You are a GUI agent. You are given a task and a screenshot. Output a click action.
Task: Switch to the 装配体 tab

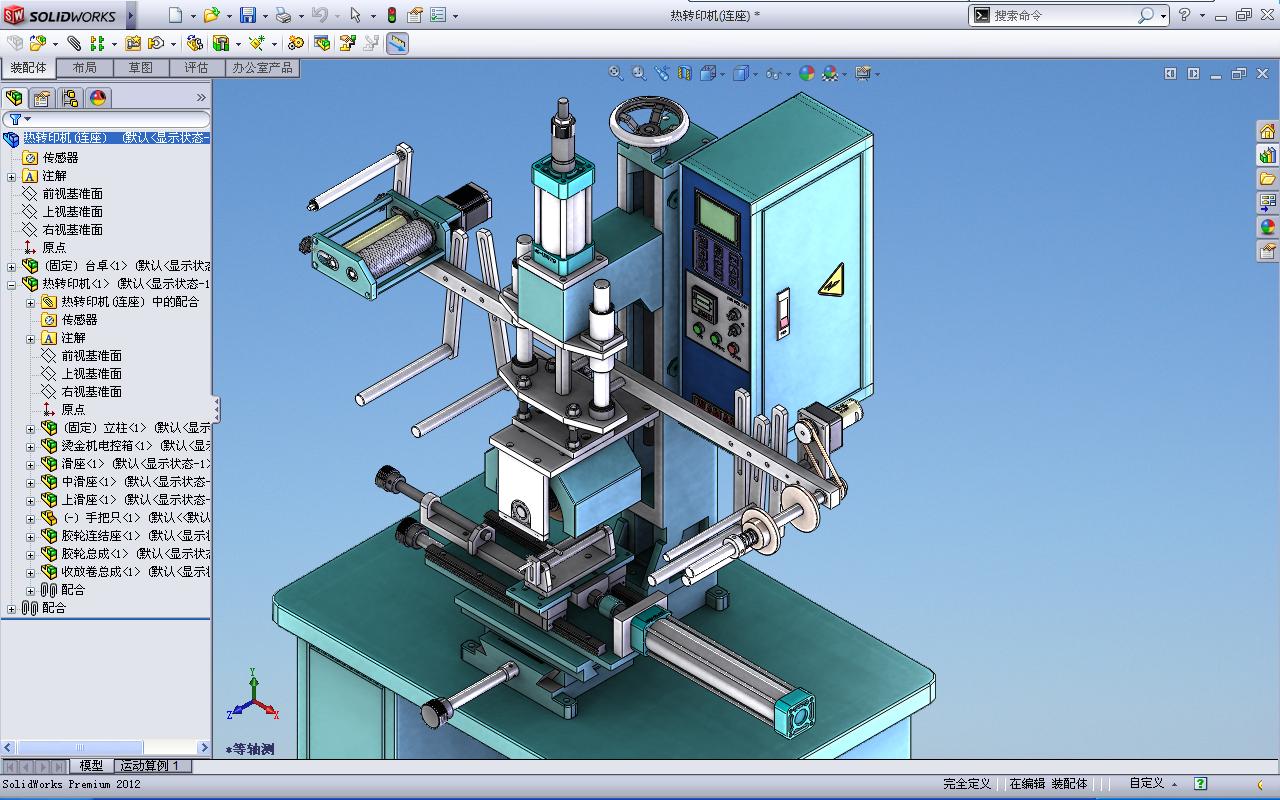tap(29, 68)
